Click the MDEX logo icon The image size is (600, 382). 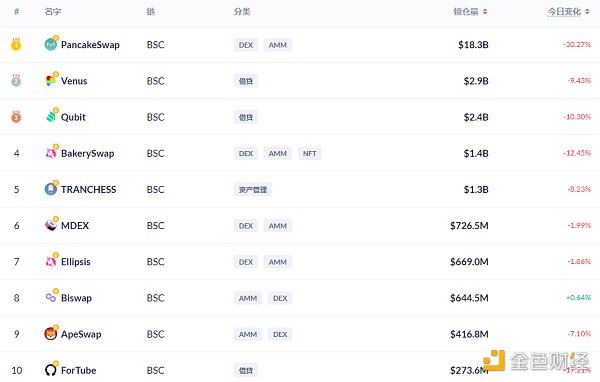[51, 225]
